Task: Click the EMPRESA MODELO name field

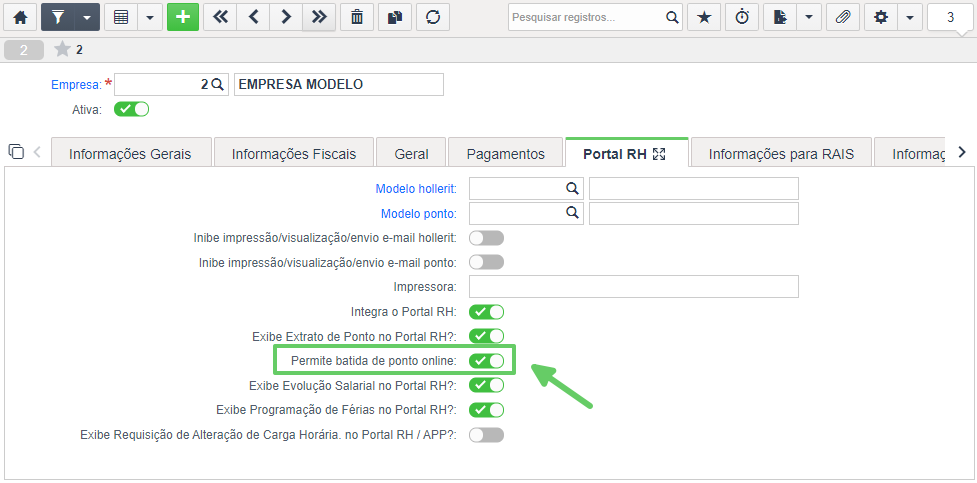Action: 339,85
